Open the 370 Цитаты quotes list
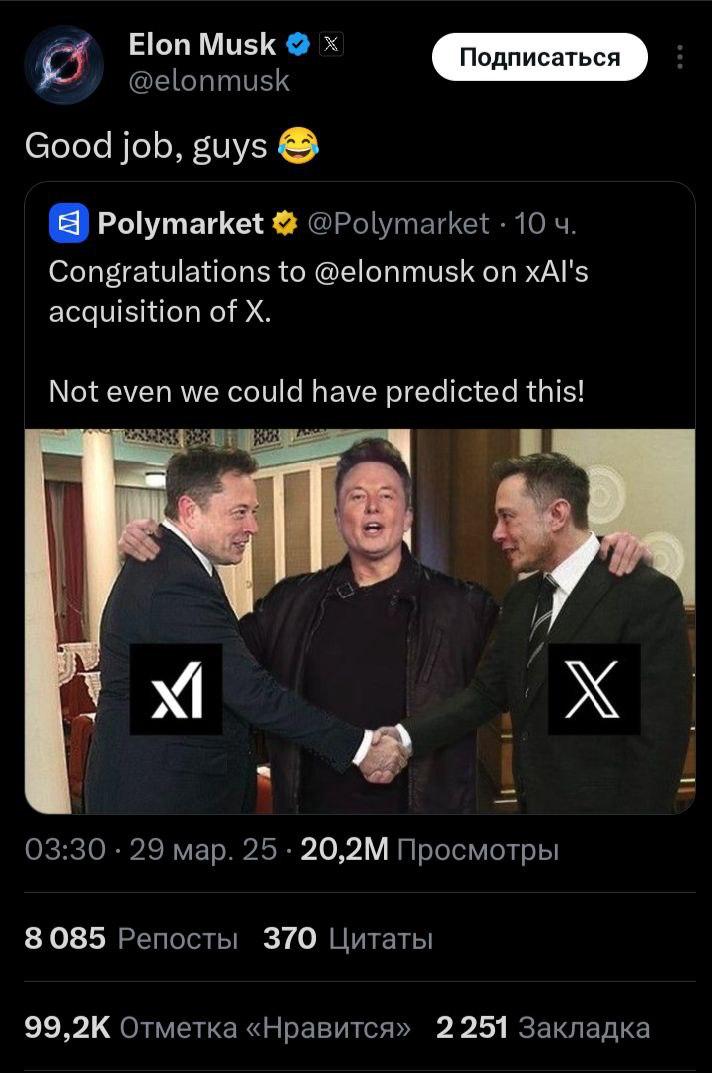Image resolution: width=712 pixels, height=1073 pixels. coord(348,939)
